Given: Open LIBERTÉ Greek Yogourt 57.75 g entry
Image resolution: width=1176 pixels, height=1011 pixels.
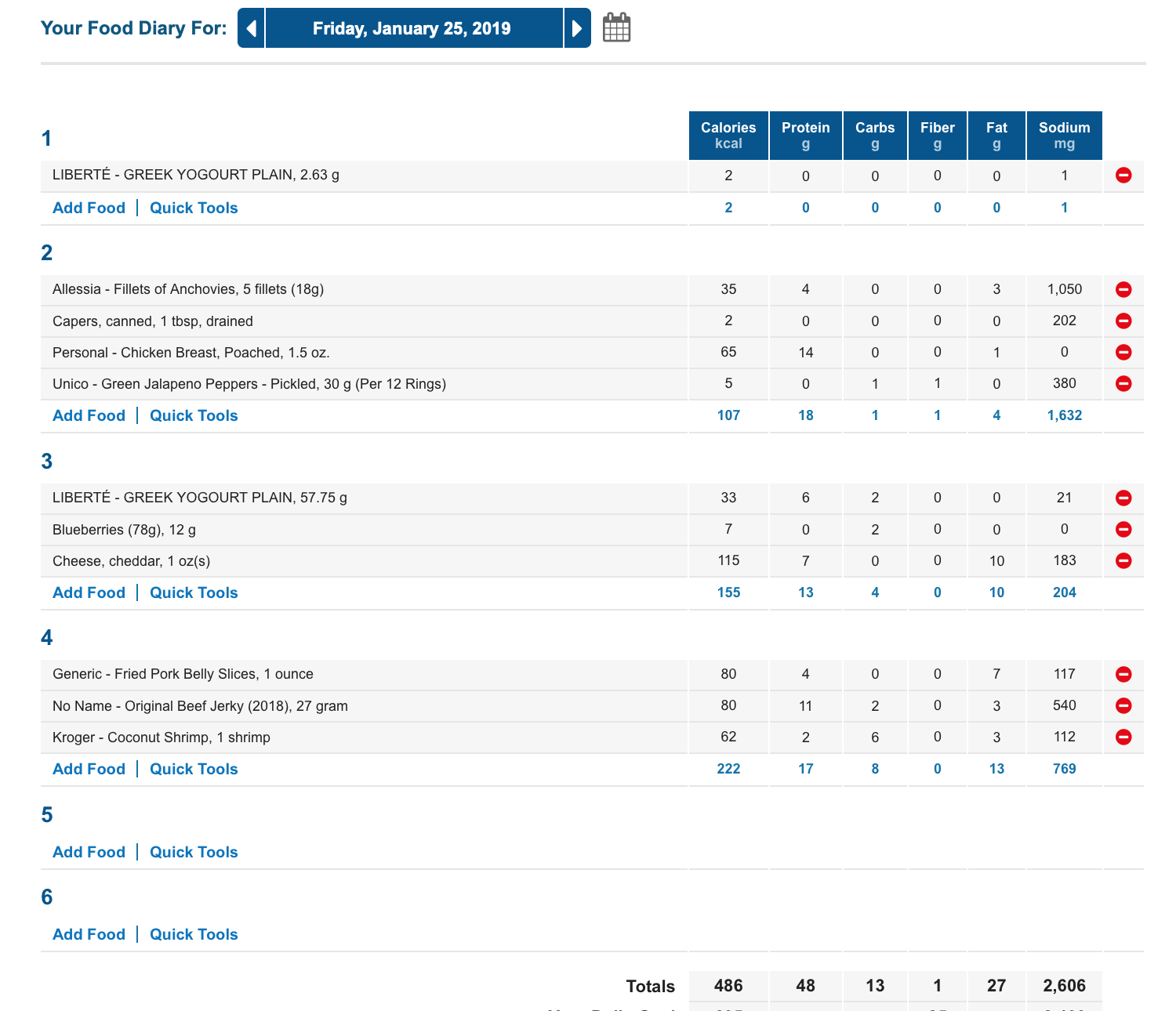Looking at the screenshot, I should [200, 498].
